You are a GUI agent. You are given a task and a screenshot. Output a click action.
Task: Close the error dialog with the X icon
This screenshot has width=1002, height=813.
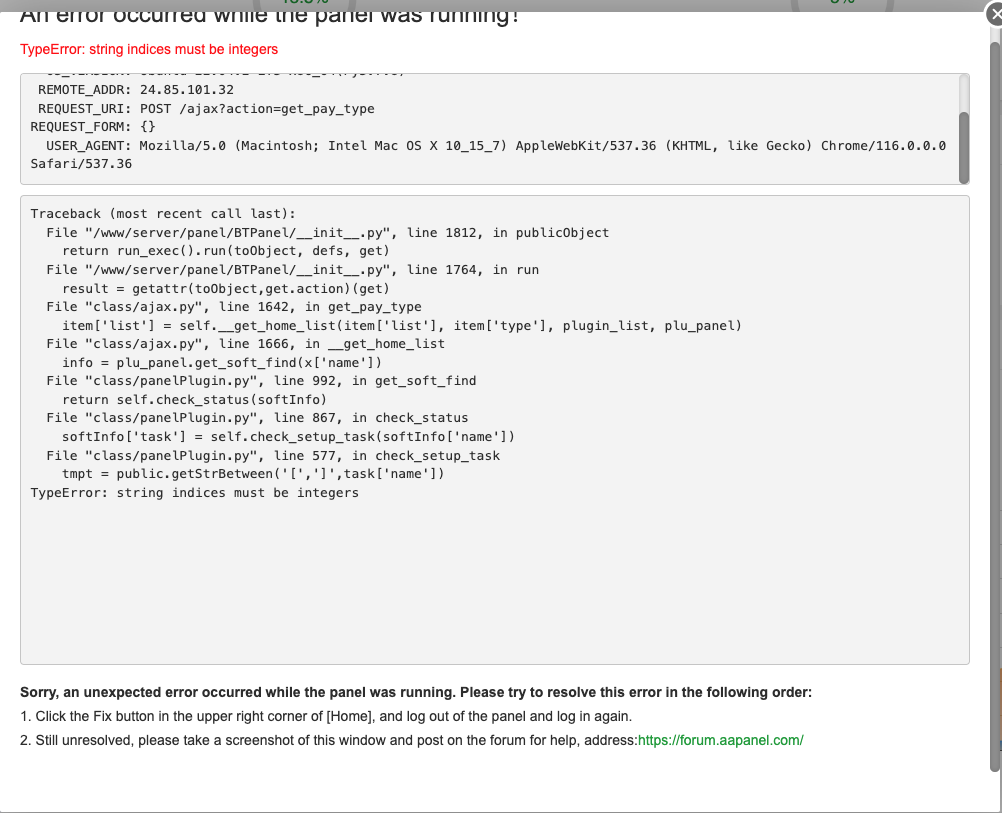[995, 13]
